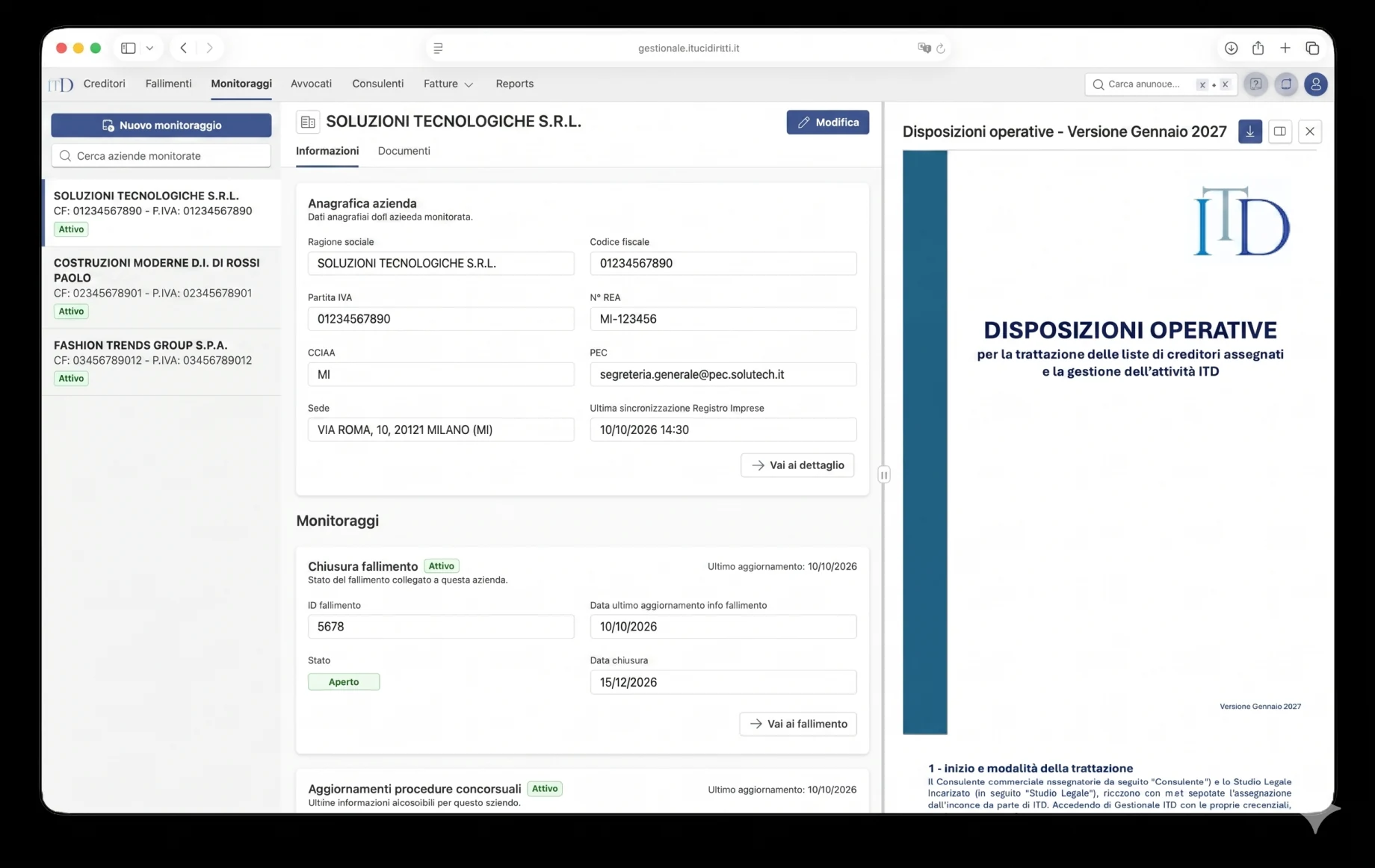This screenshot has height=868, width=1375.
Task: Expand the Fatture dropdown menu
Action: [x=448, y=84]
